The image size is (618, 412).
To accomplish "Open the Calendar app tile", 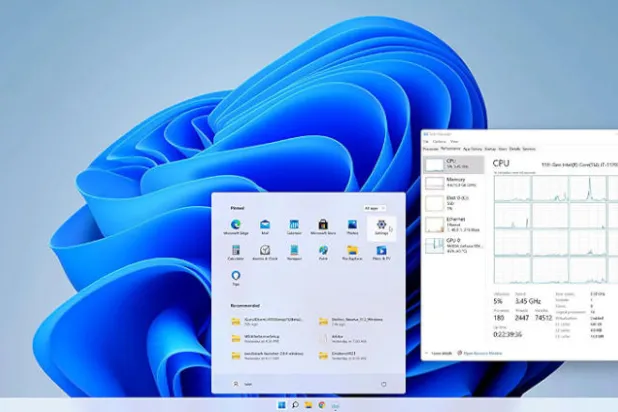I will pos(294,226).
